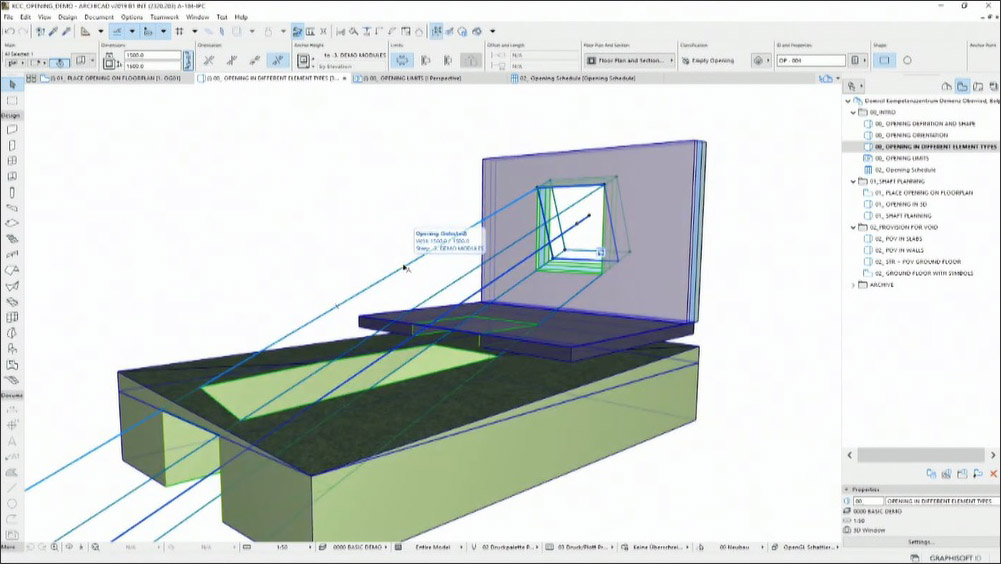The height and width of the screenshot is (564, 1001).
Task: Click the Find and Select magnifier icon
Action: click(x=353, y=31)
